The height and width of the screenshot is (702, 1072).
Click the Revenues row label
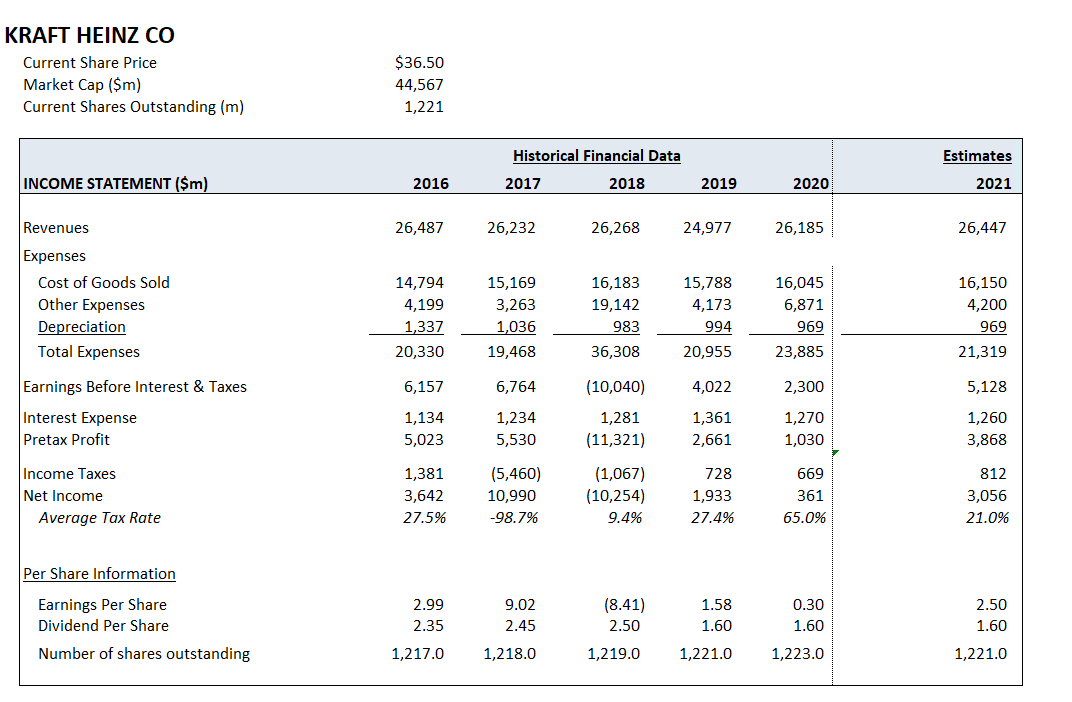(x=56, y=228)
